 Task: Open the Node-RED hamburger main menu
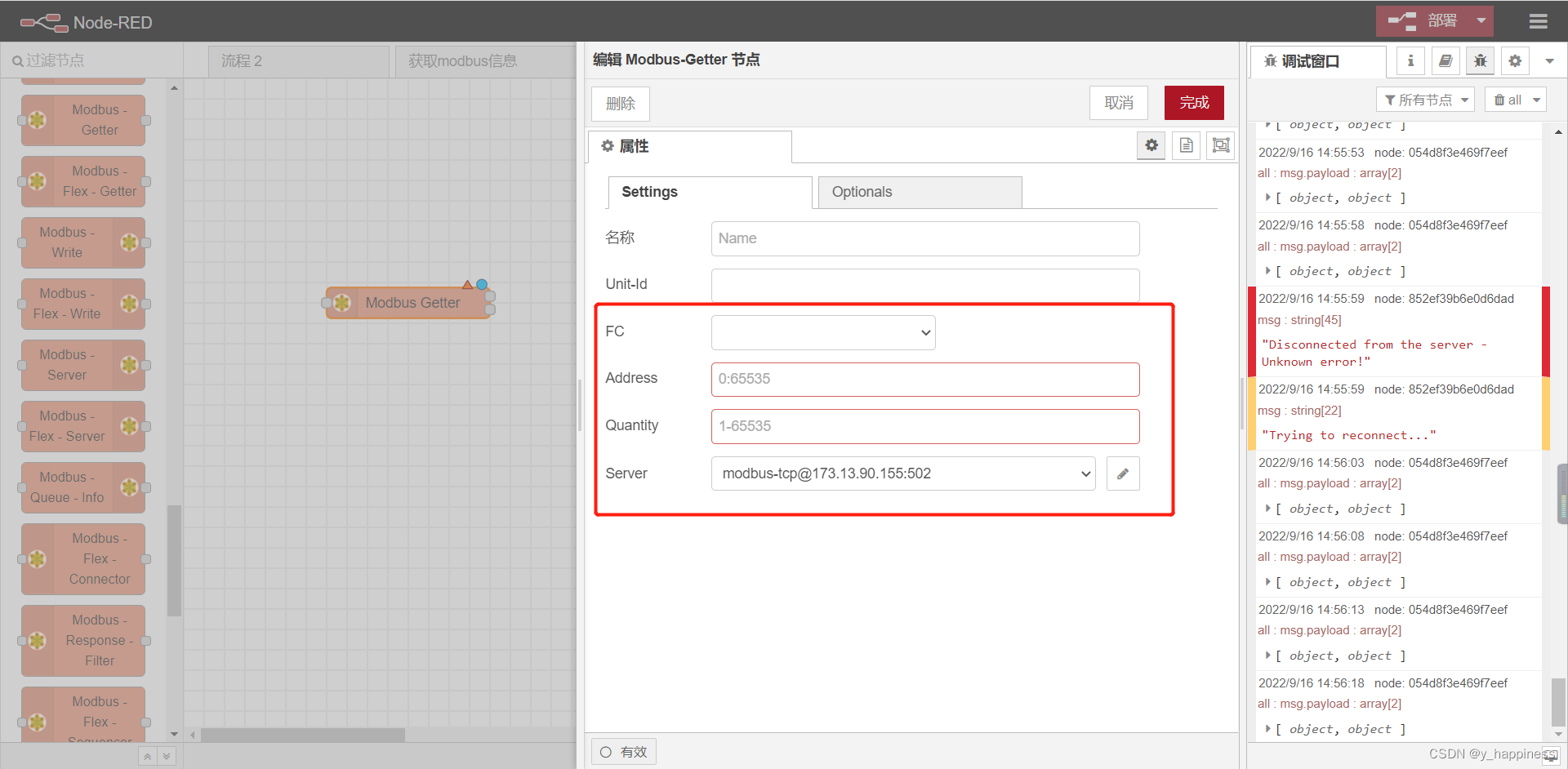(x=1539, y=22)
